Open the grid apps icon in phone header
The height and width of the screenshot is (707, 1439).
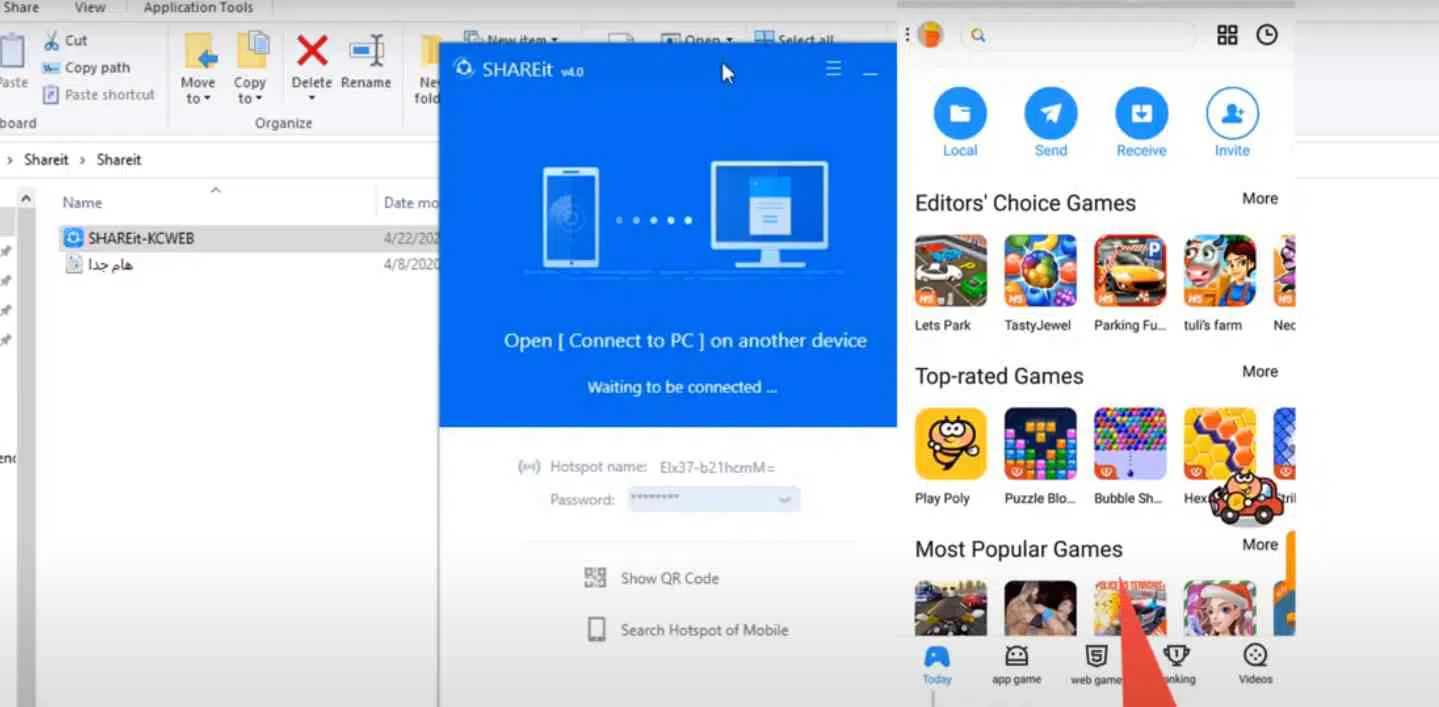pyautogui.click(x=1227, y=35)
